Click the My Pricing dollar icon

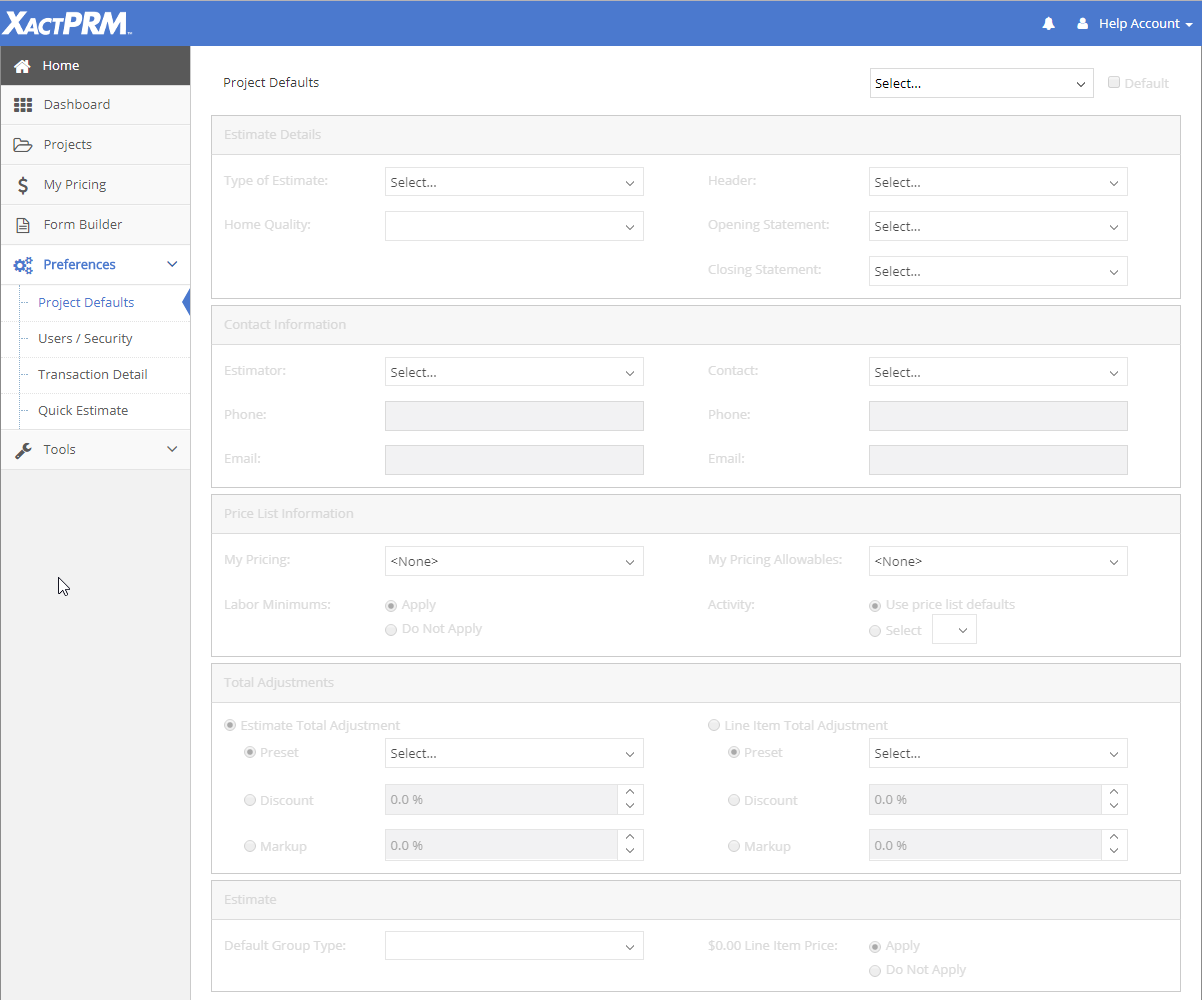(23, 185)
